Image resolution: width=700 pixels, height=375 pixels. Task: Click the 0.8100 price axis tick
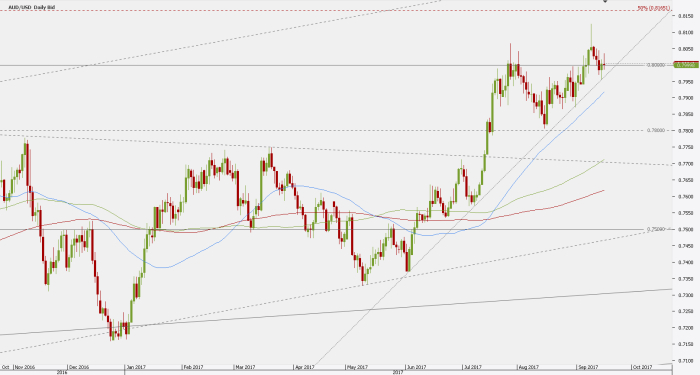[x=685, y=33]
